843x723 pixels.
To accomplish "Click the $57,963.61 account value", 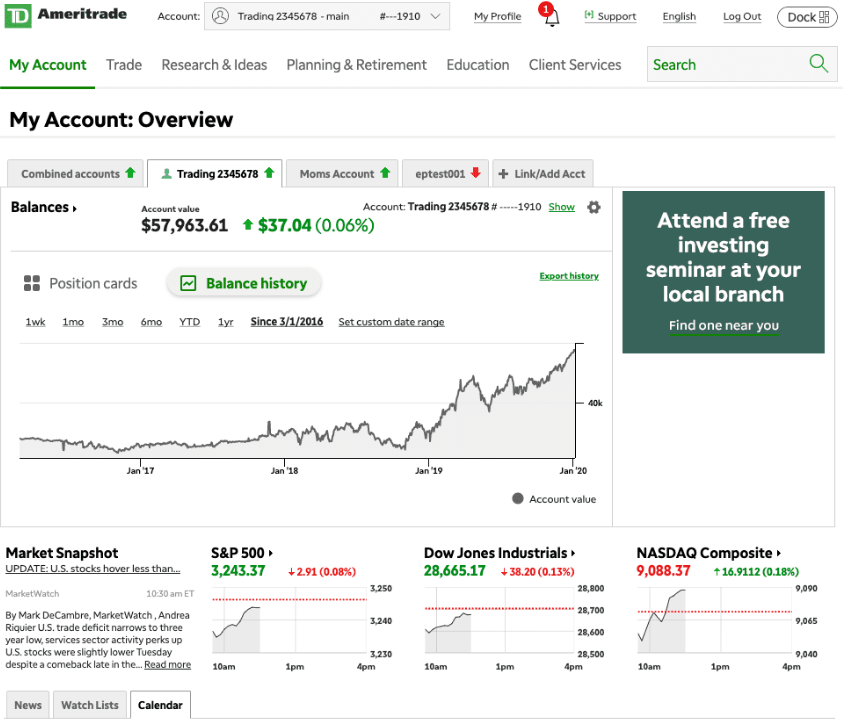I will [x=184, y=225].
